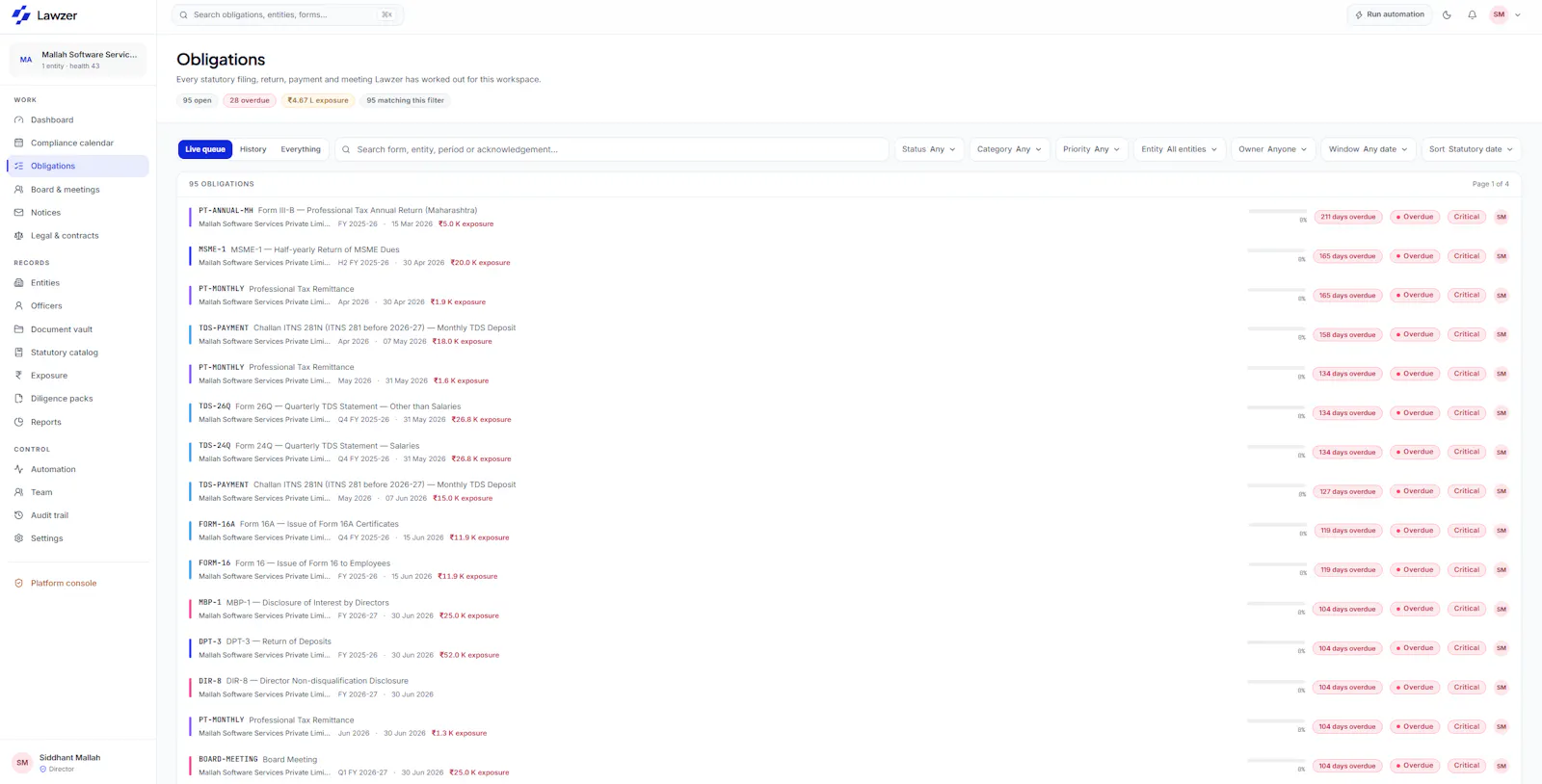Navigate to Entities records
This screenshot has width=1542, height=784.
(78, 283)
